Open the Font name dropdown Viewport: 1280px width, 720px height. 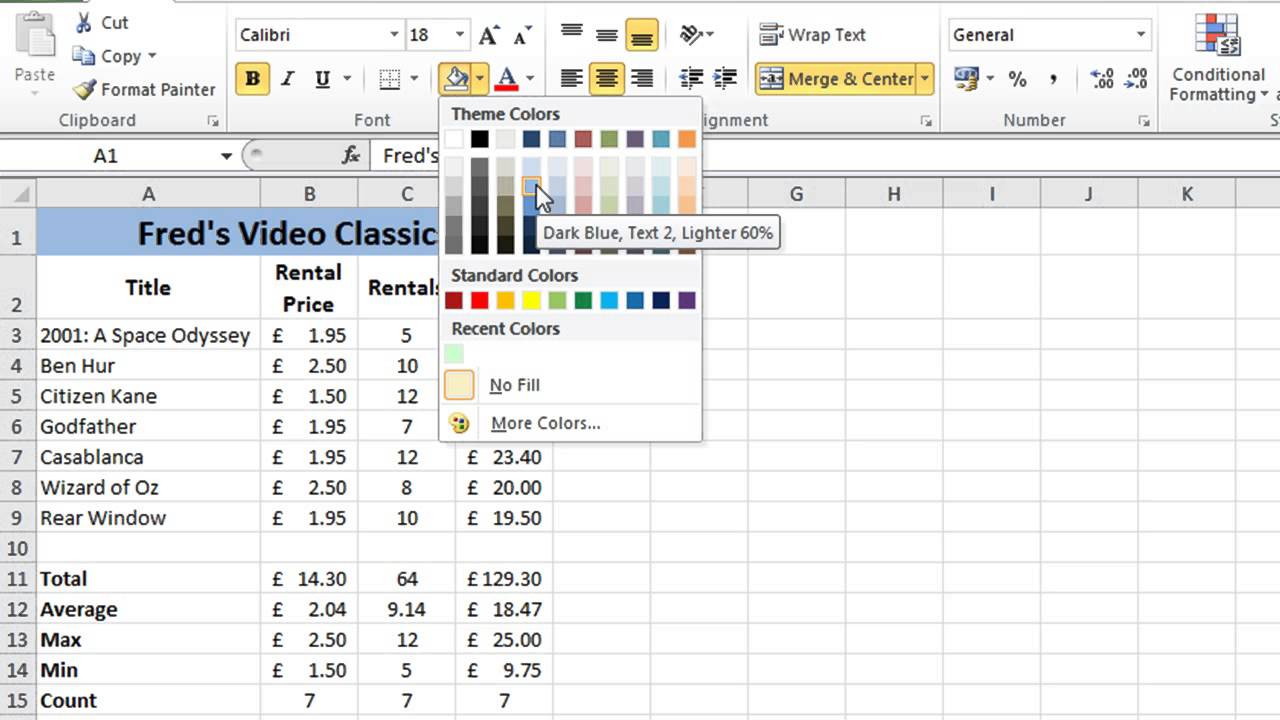[x=395, y=34]
